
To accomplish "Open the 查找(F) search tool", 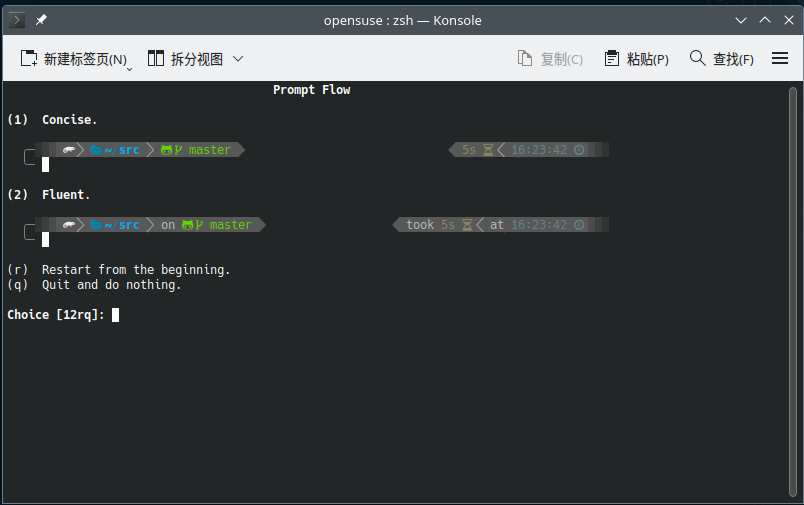I will 721,59.
